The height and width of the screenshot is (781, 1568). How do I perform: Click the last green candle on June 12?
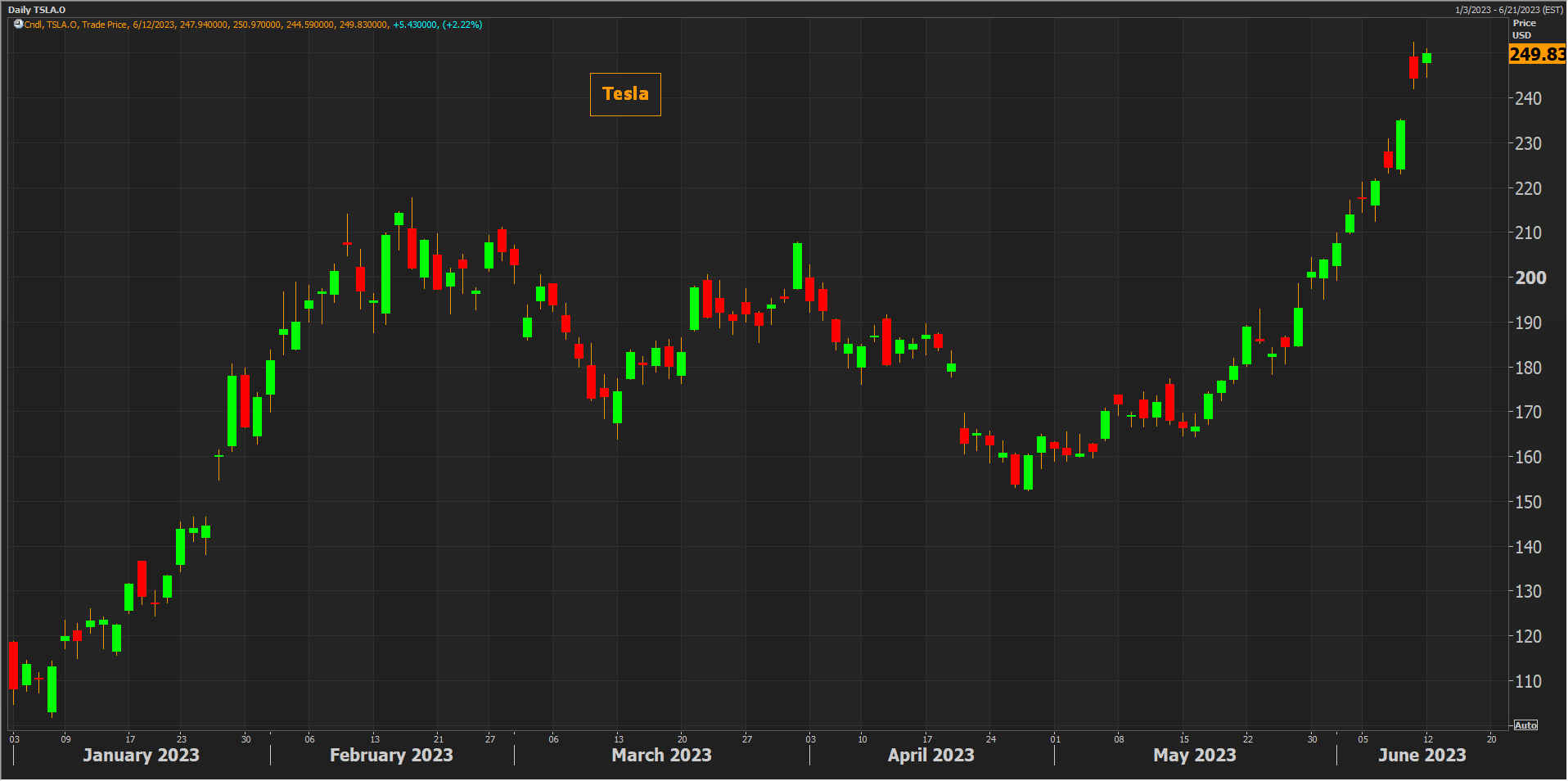point(1426,58)
